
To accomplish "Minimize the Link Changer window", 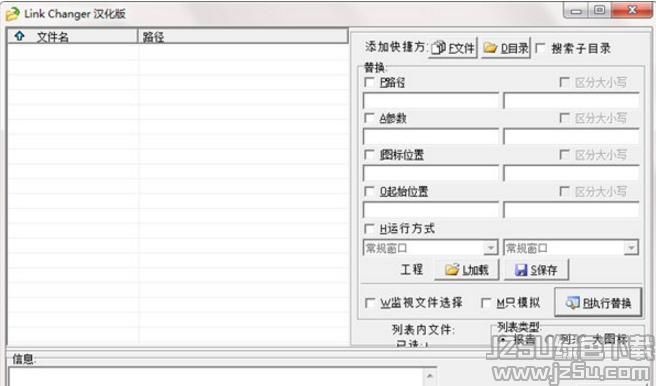I will coord(576,10).
